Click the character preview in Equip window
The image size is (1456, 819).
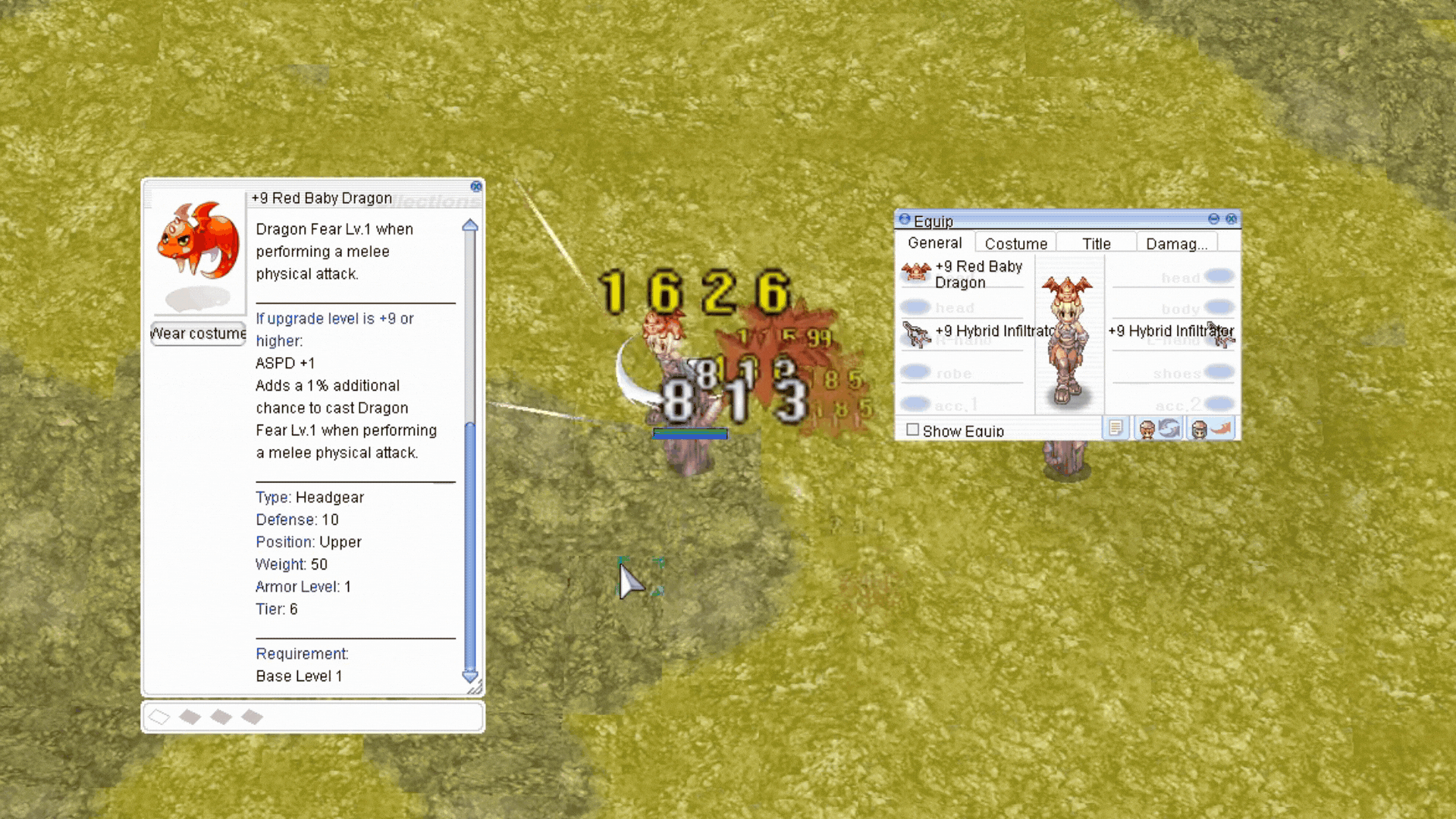pyautogui.click(x=1068, y=340)
